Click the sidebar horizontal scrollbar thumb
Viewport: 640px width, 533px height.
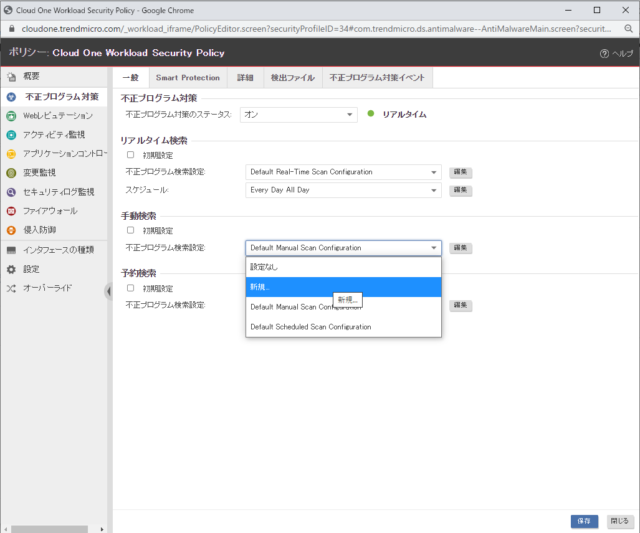click(49, 529)
